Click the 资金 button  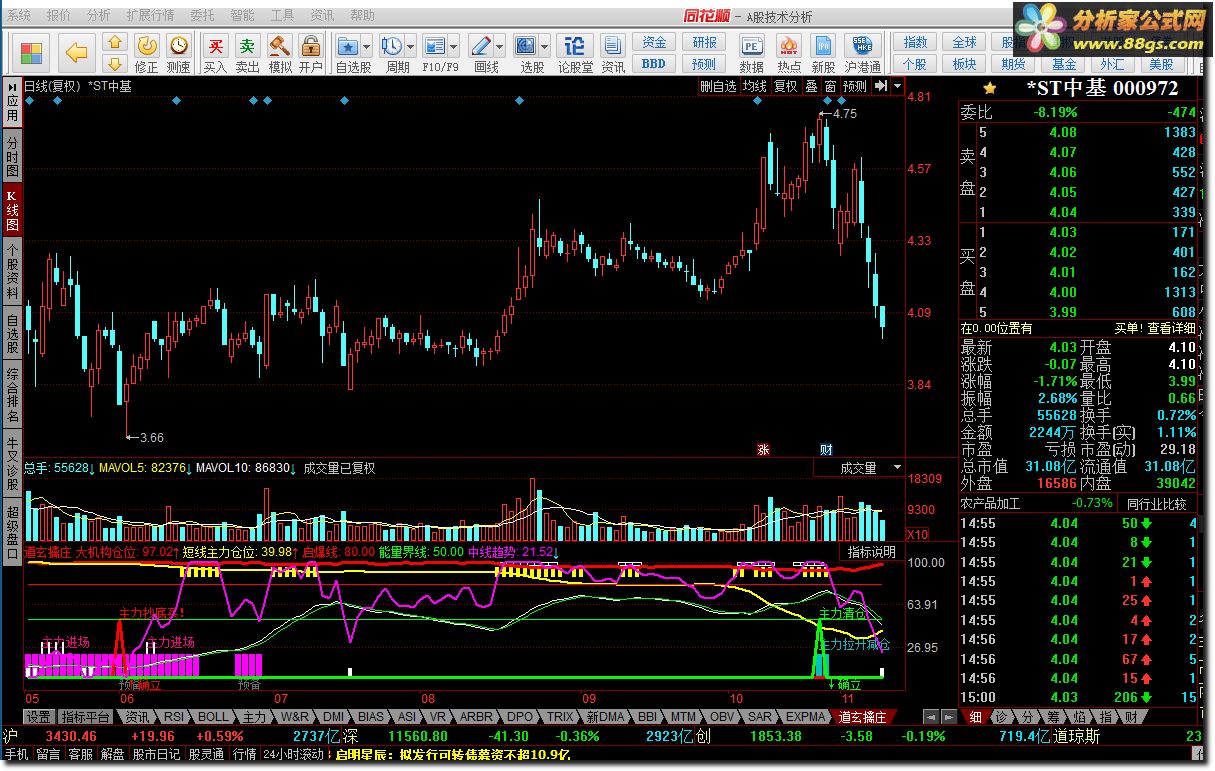point(654,42)
